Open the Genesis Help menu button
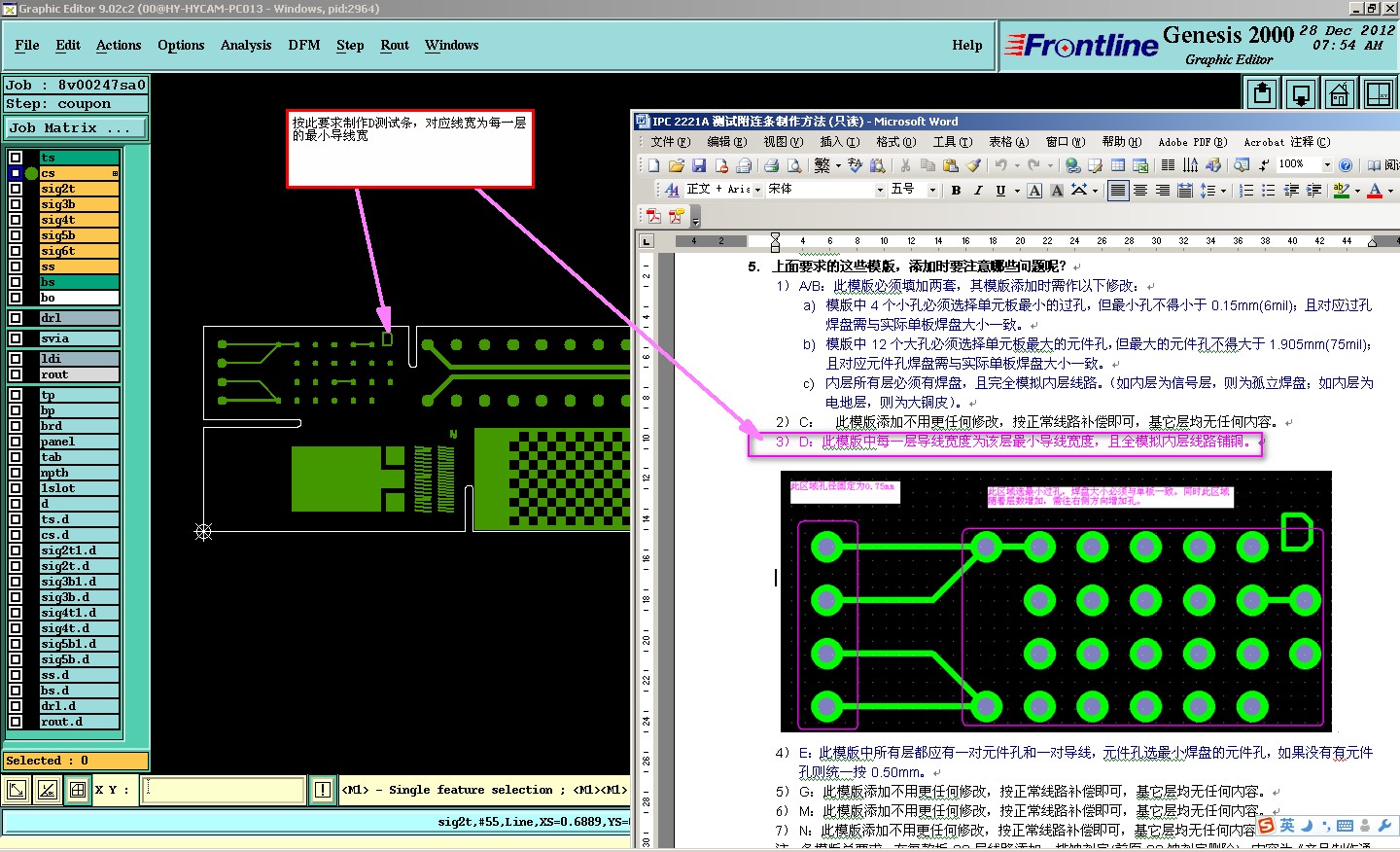 [x=966, y=45]
